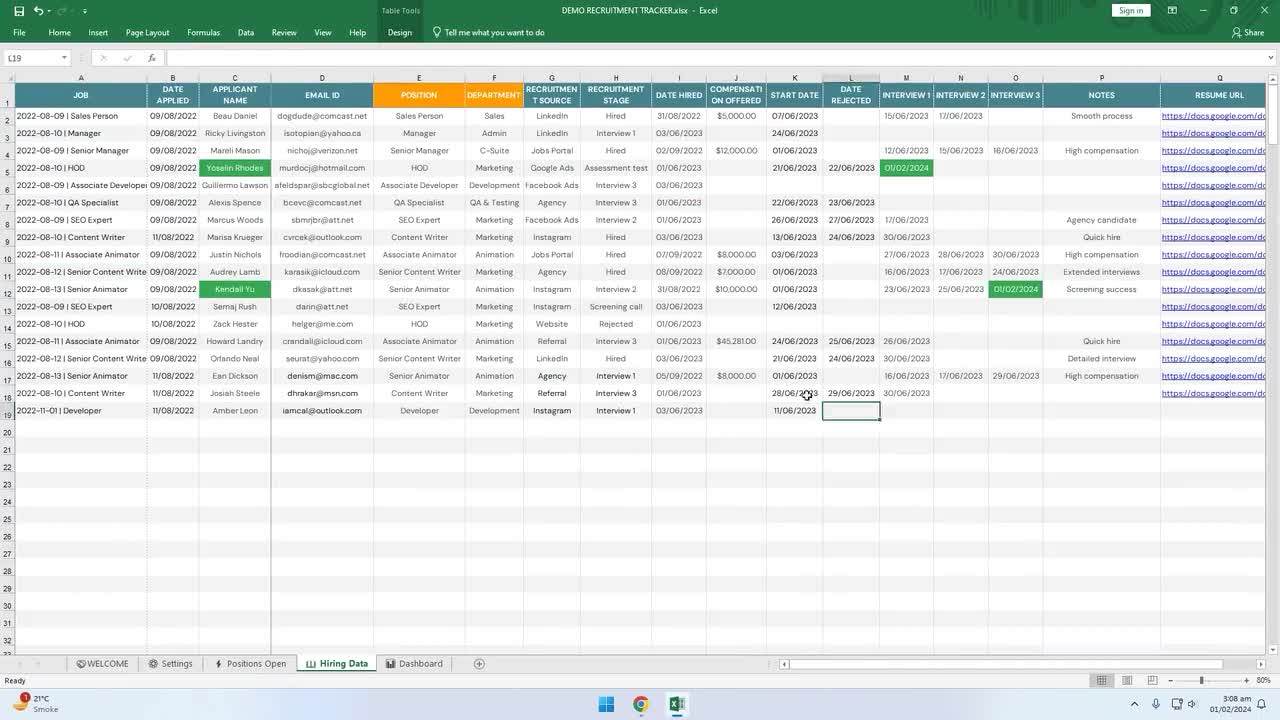Switch to the Home ribbon tab

click(x=60, y=33)
